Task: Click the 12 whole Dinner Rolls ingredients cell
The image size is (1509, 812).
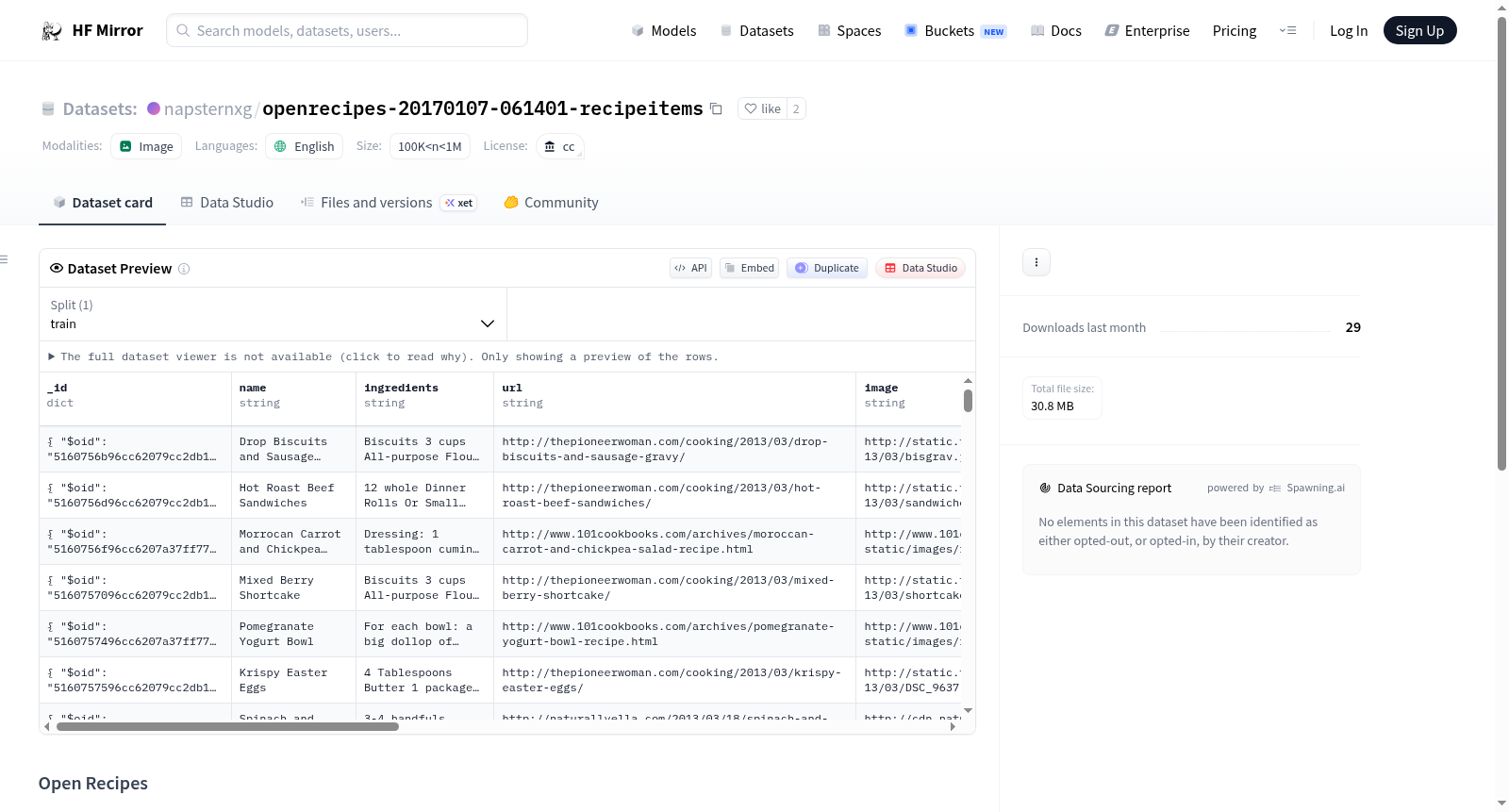Action: tap(425, 495)
